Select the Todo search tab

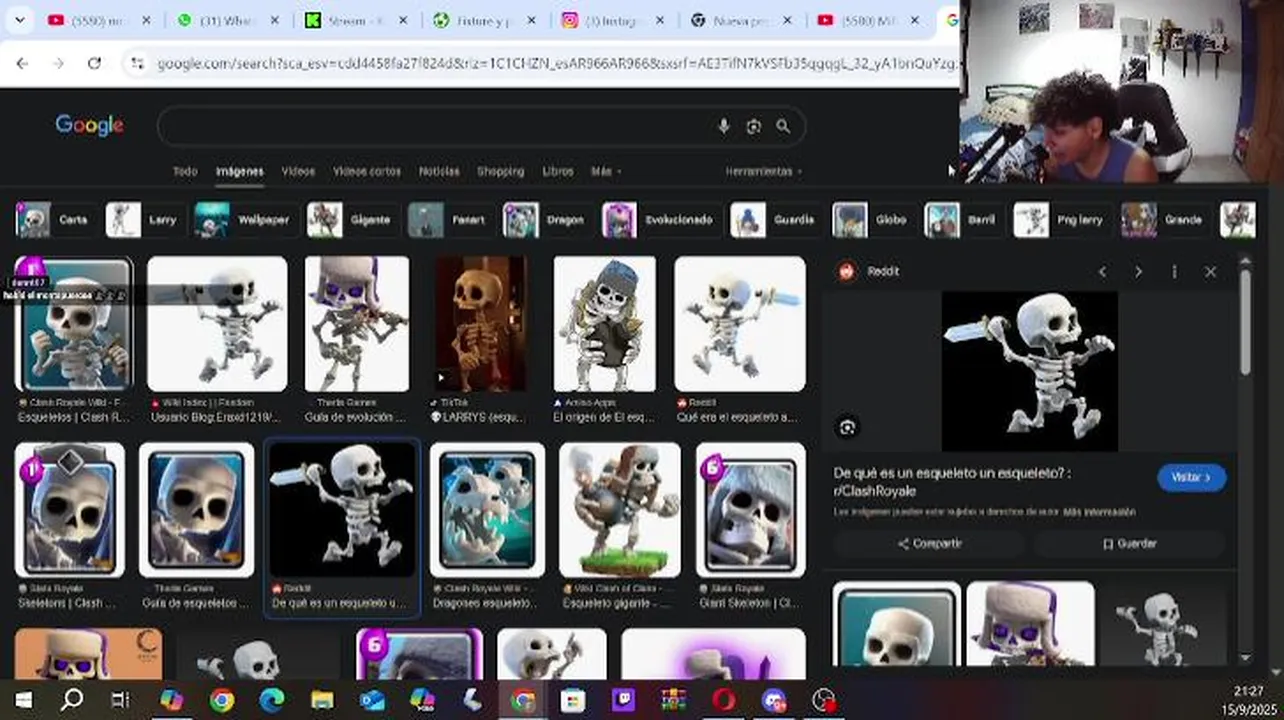point(185,171)
